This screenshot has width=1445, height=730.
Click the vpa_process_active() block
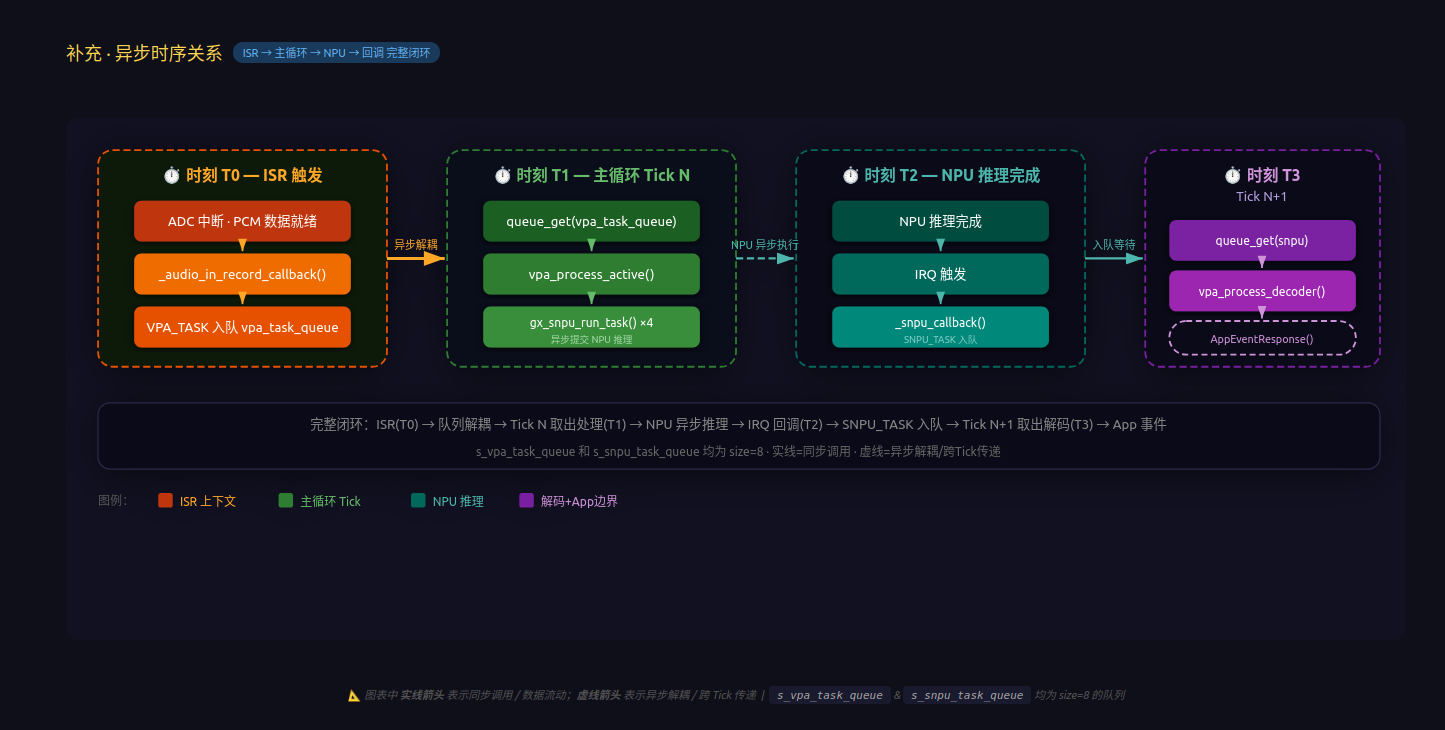point(591,274)
